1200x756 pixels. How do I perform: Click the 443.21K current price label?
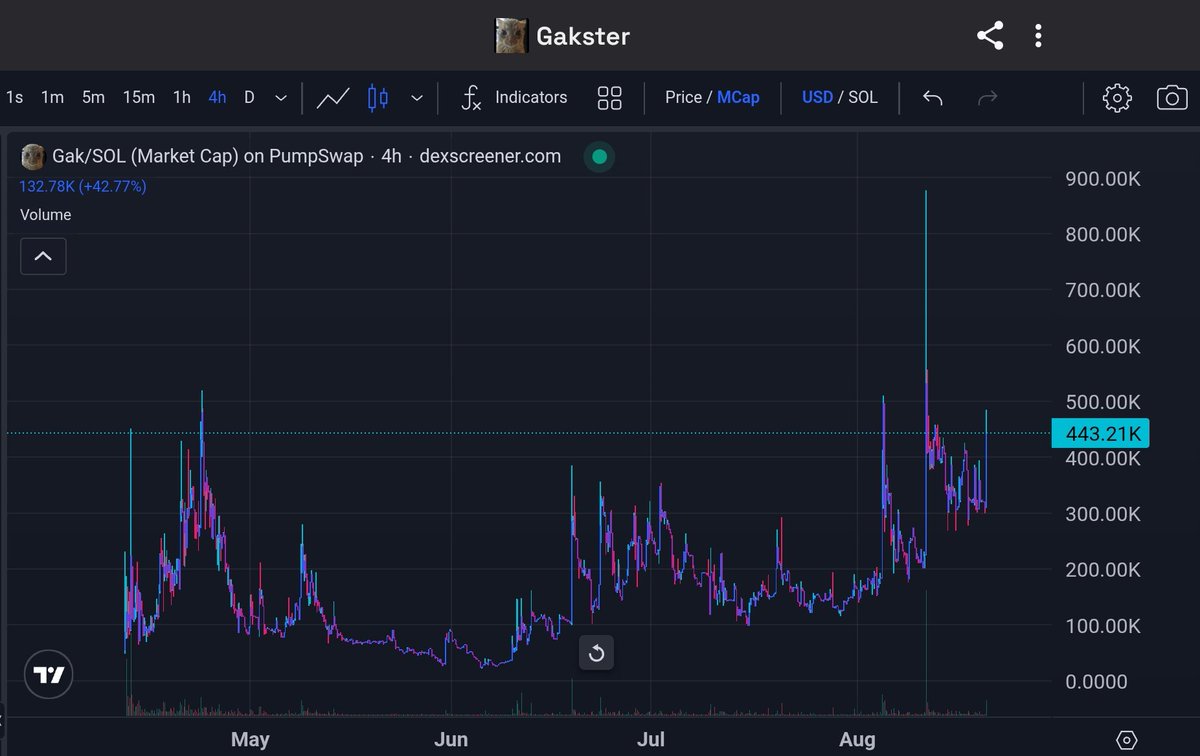point(1101,433)
